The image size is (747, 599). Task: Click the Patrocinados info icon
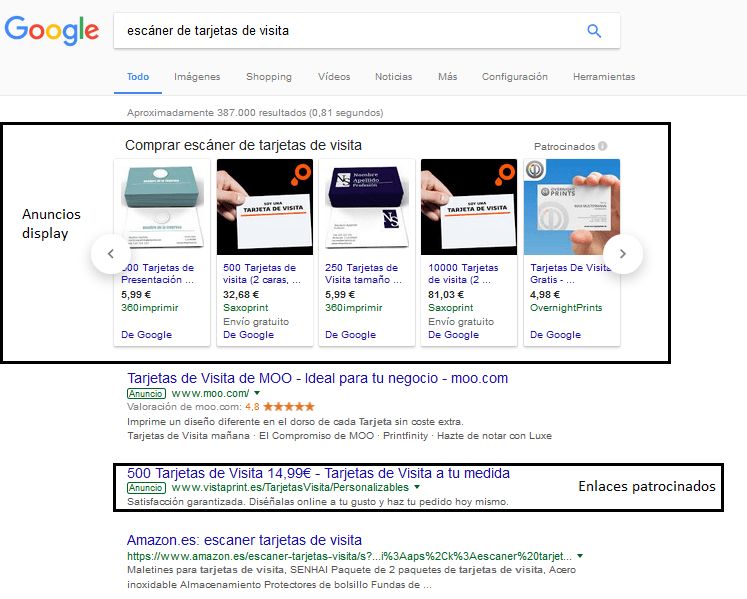(603, 146)
